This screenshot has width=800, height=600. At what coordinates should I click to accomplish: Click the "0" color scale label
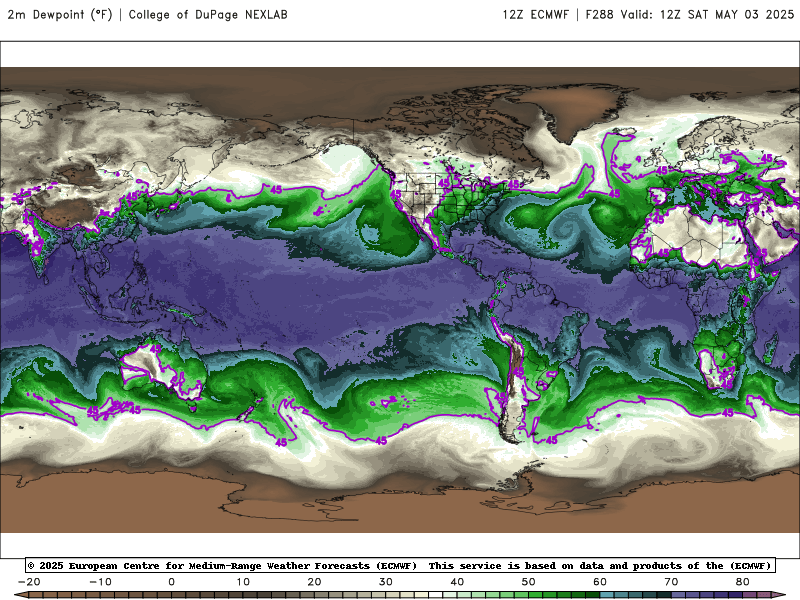[x=171, y=582]
